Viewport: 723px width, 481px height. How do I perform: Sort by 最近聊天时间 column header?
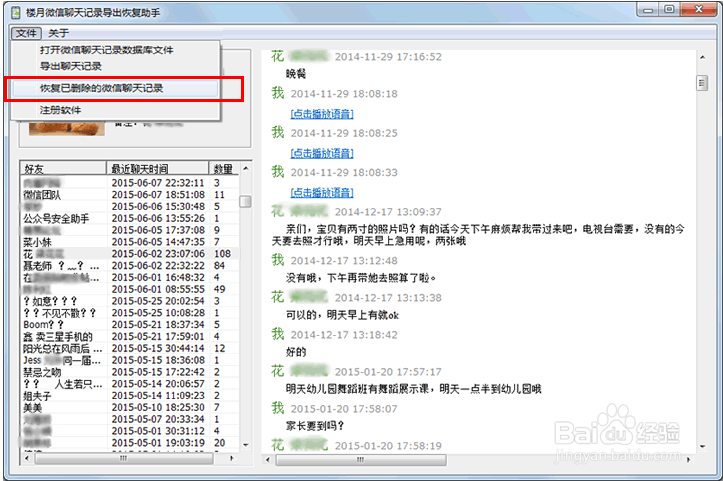[158, 169]
